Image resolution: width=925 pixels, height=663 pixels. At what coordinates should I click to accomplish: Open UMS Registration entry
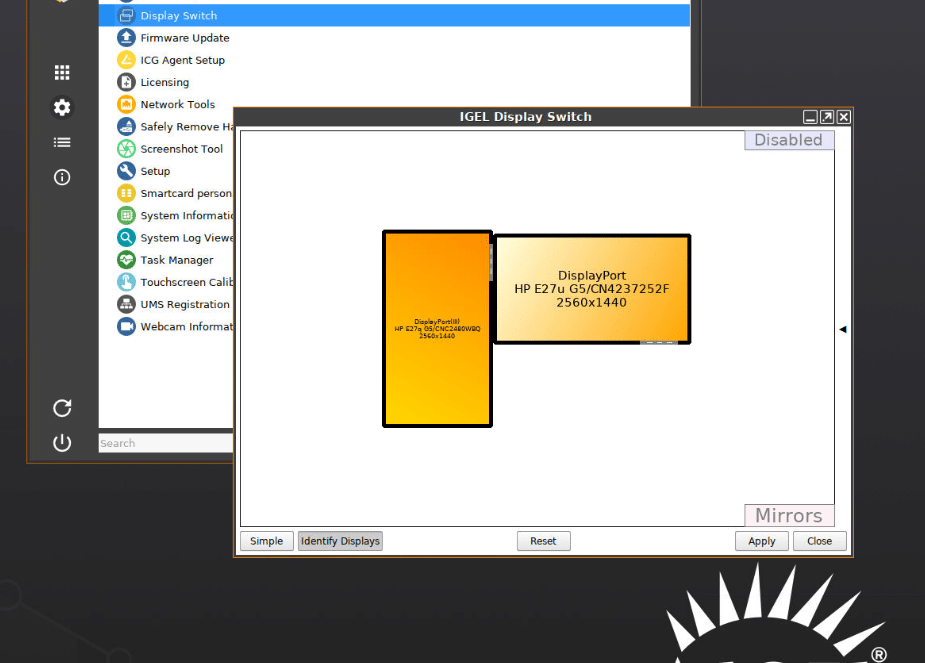tap(185, 304)
